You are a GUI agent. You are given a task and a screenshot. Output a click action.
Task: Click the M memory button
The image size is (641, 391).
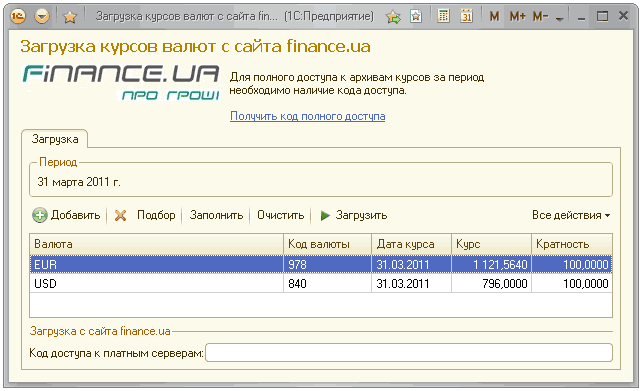494,16
